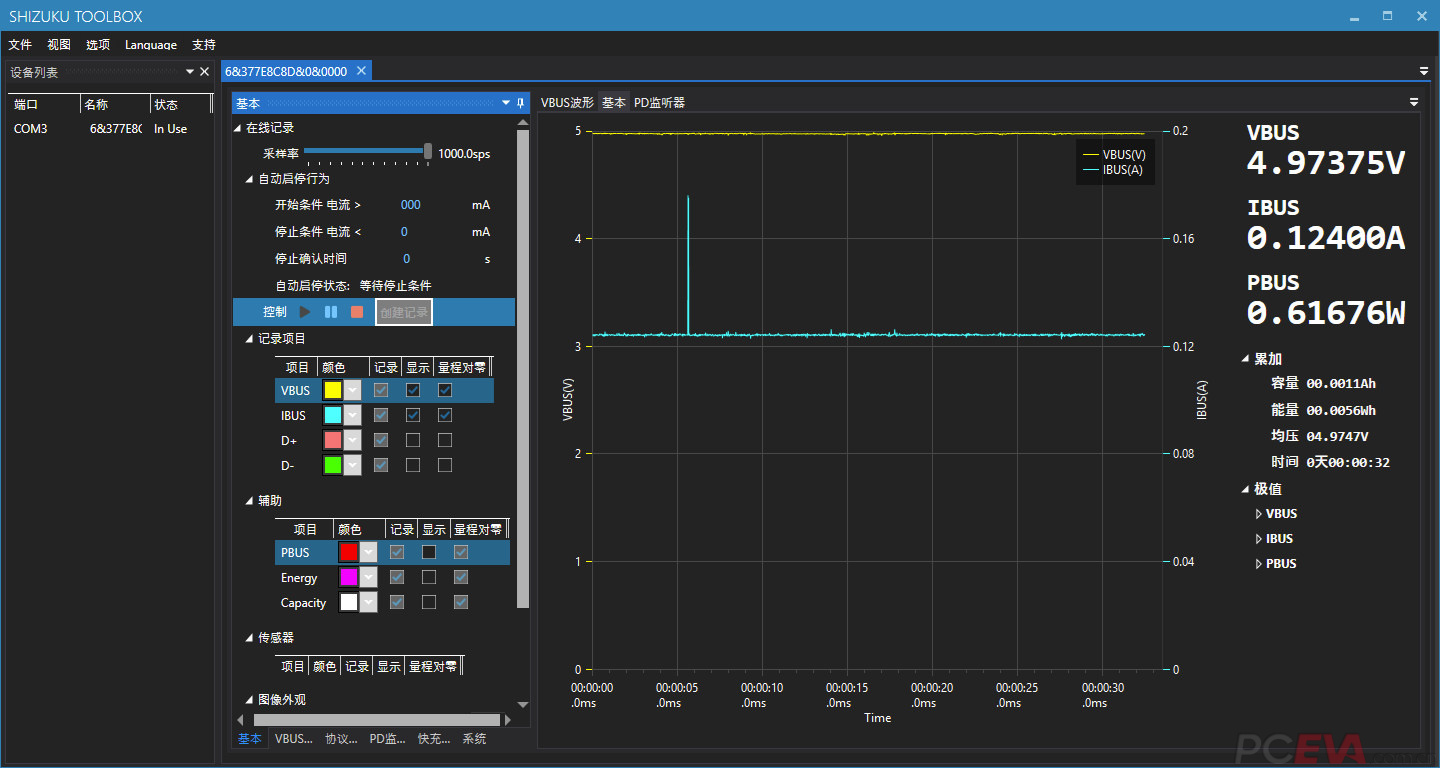Stop recording with the red square icon

click(357, 312)
